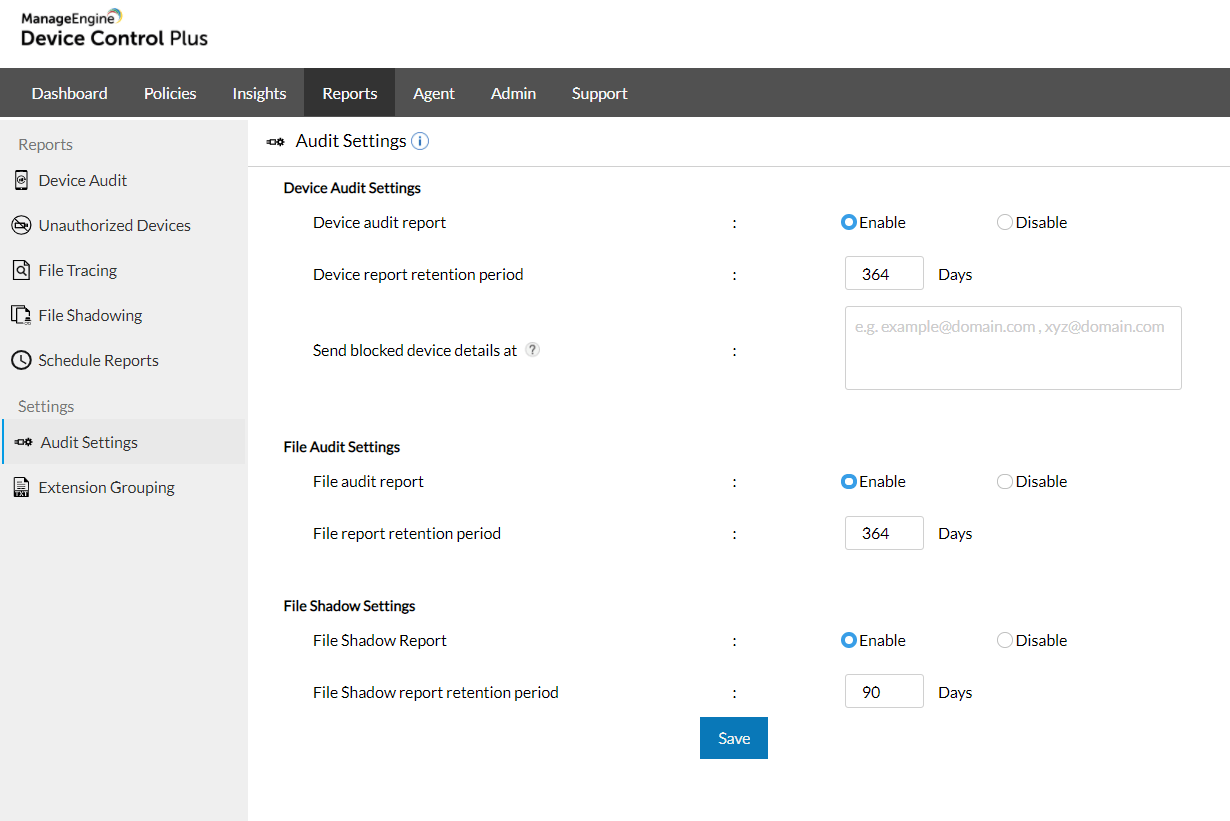
Task: Click the ManageEngine Device Control Plus logo
Action: [x=114, y=29]
